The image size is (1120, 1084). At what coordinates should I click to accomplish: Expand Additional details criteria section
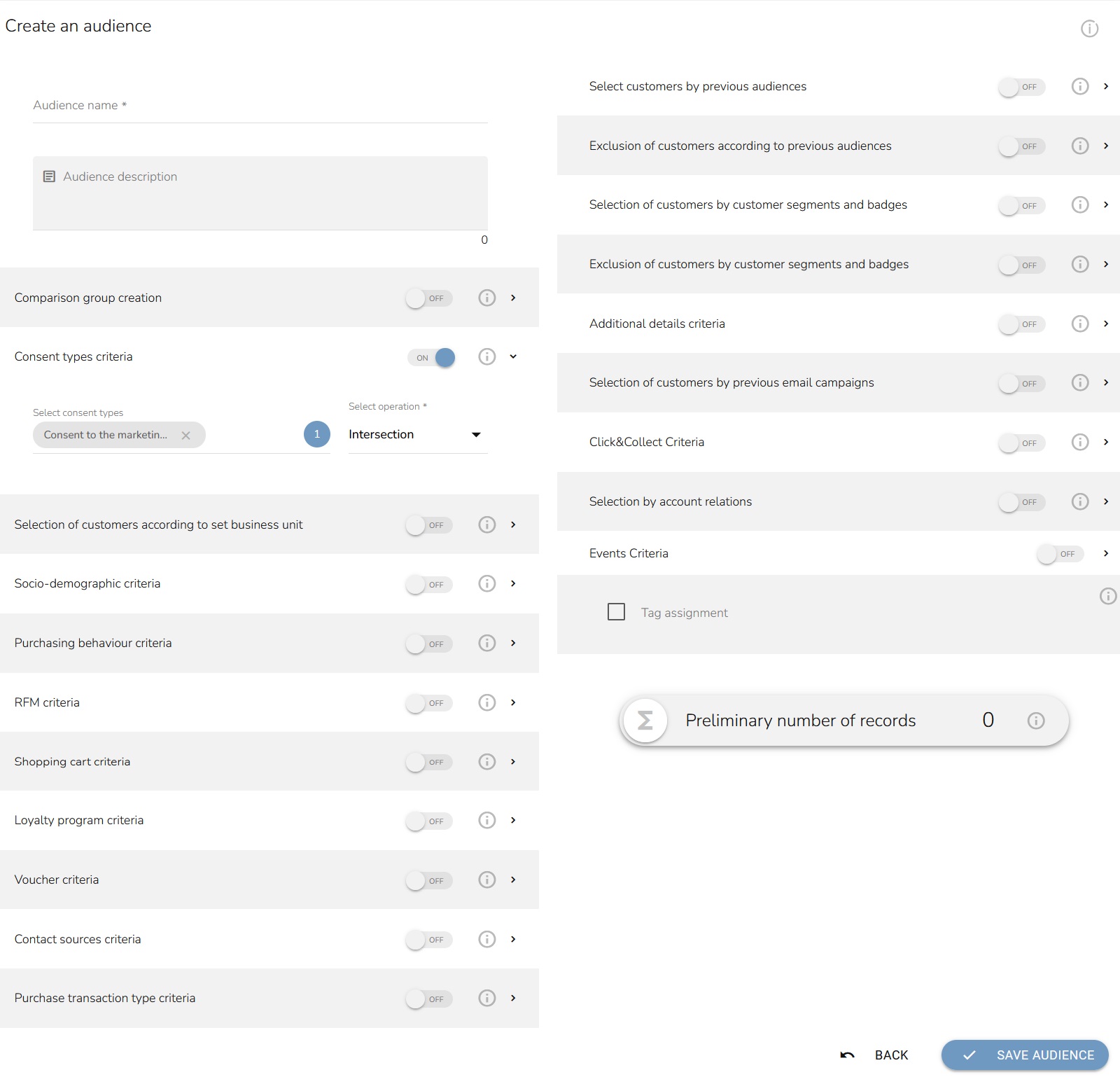point(1106,324)
